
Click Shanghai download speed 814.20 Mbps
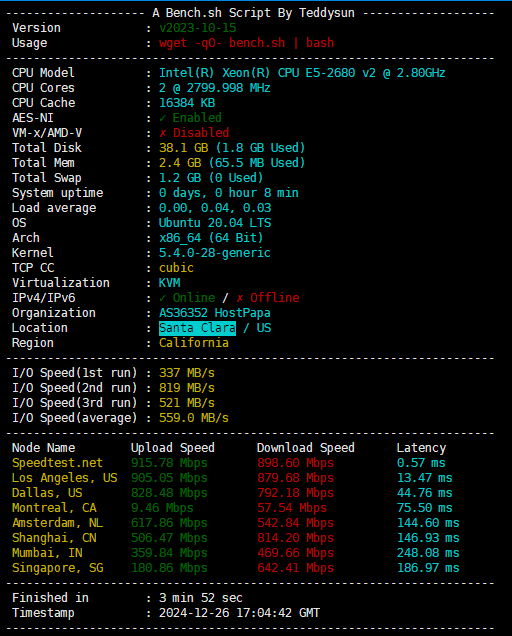click(x=296, y=538)
